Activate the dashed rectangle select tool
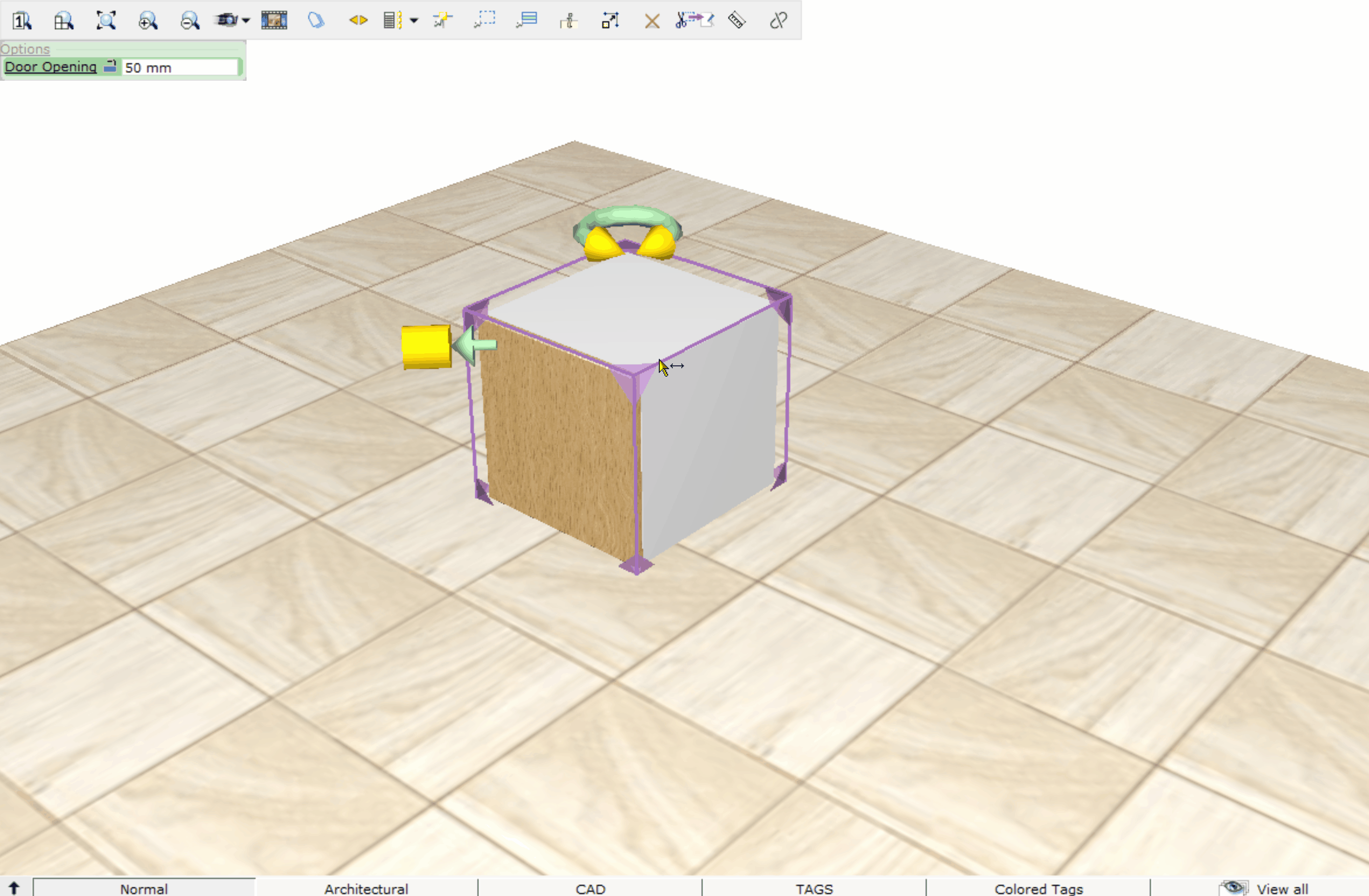The width and height of the screenshot is (1369, 896). pyautogui.click(x=484, y=21)
